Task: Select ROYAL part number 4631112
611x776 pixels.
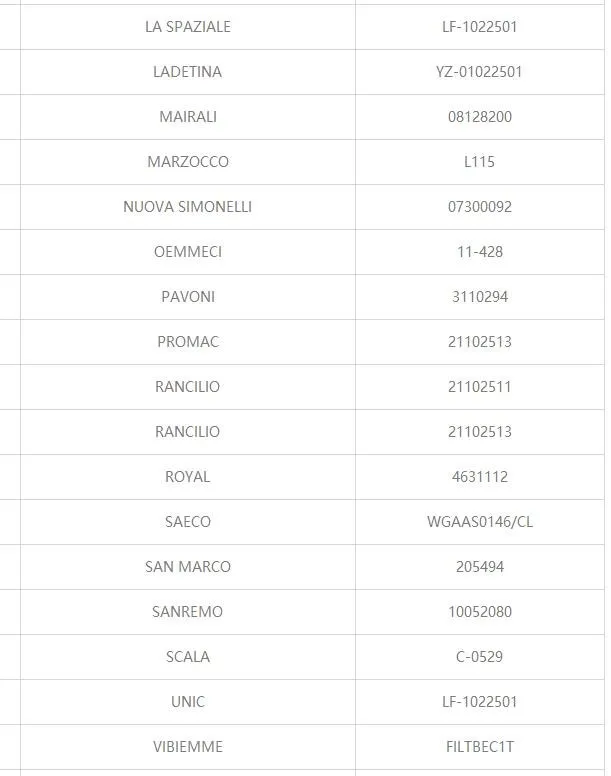Action: pos(479,477)
